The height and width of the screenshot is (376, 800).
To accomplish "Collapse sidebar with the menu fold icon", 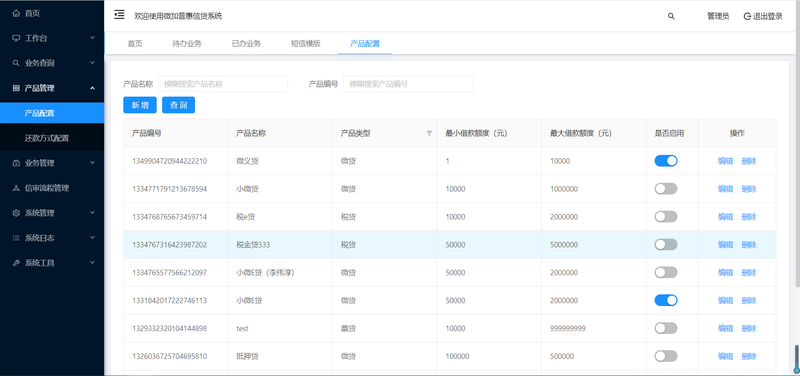I will pos(119,15).
